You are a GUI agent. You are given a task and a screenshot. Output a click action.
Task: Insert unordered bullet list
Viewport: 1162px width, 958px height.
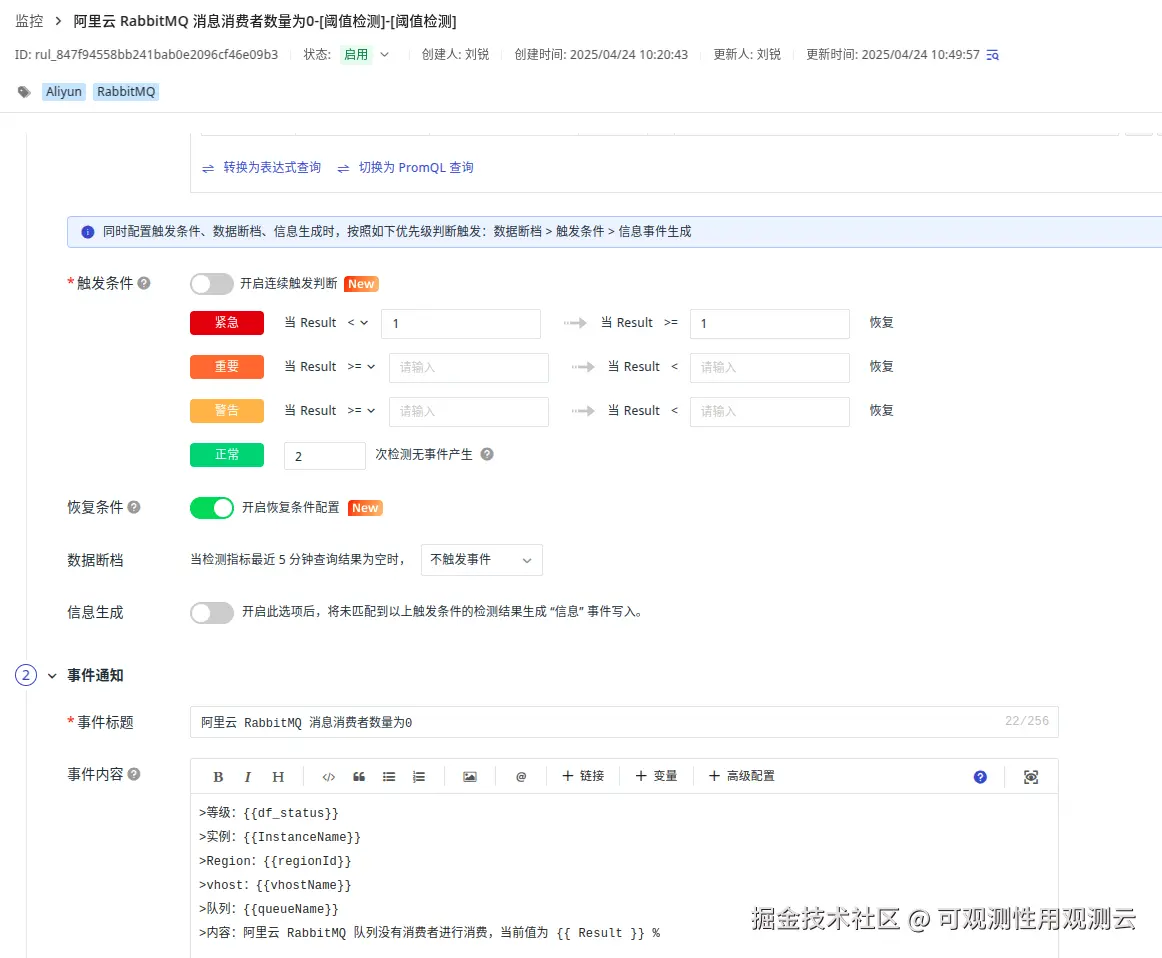[388, 776]
